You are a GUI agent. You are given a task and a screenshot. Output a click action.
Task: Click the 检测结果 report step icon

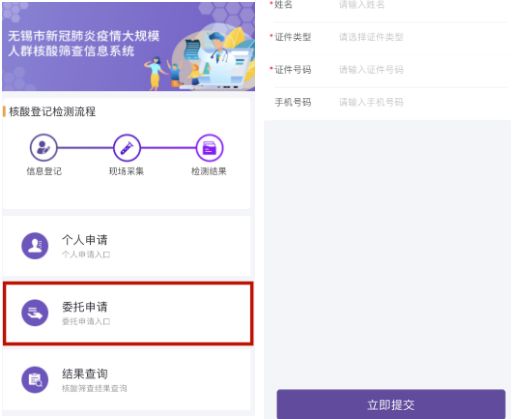click(x=209, y=147)
